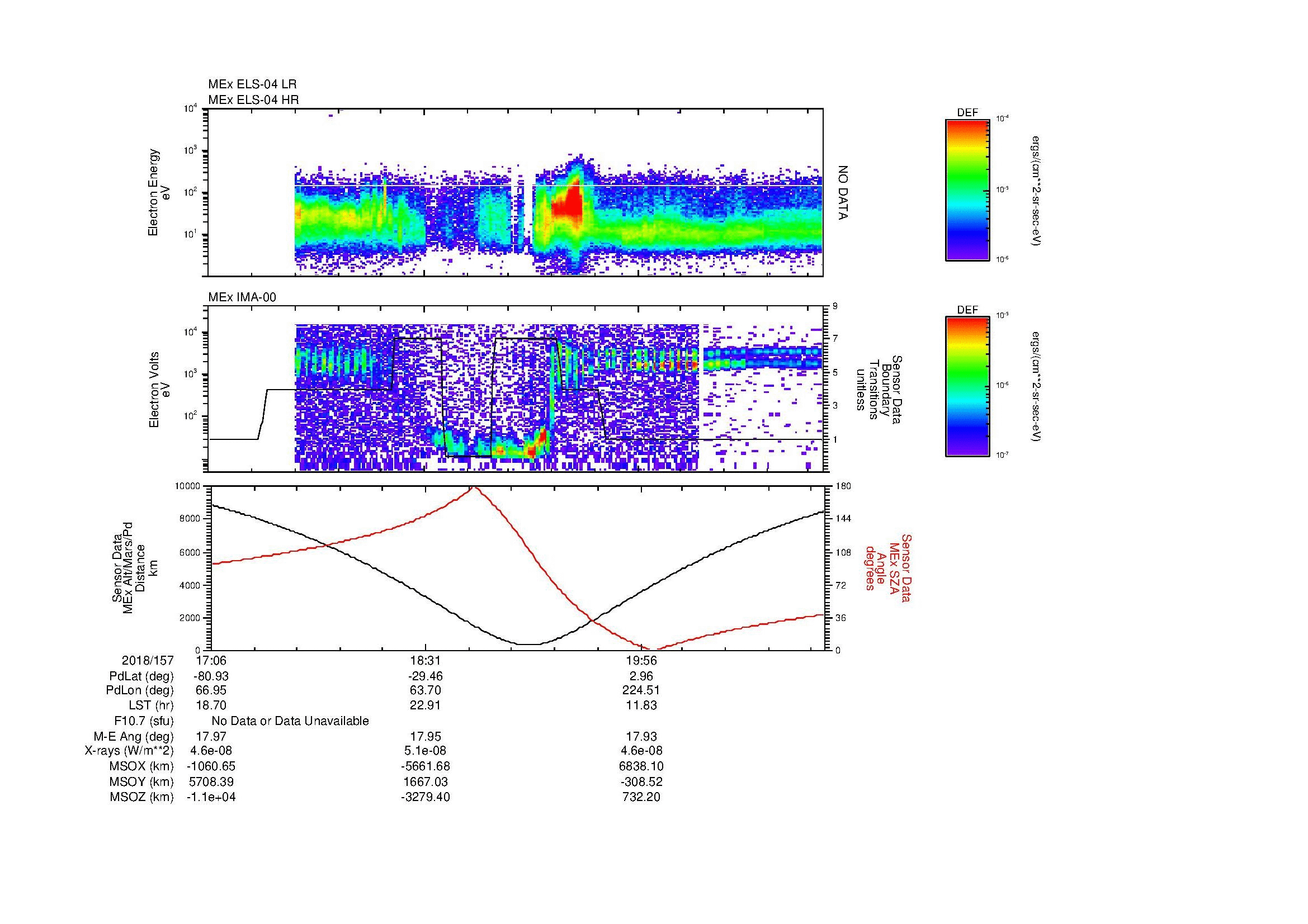This screenshot has height=924, width=1308.
Task: Click the '9' tick on the boundary transitions axis
Action: (x=835, y=306)
